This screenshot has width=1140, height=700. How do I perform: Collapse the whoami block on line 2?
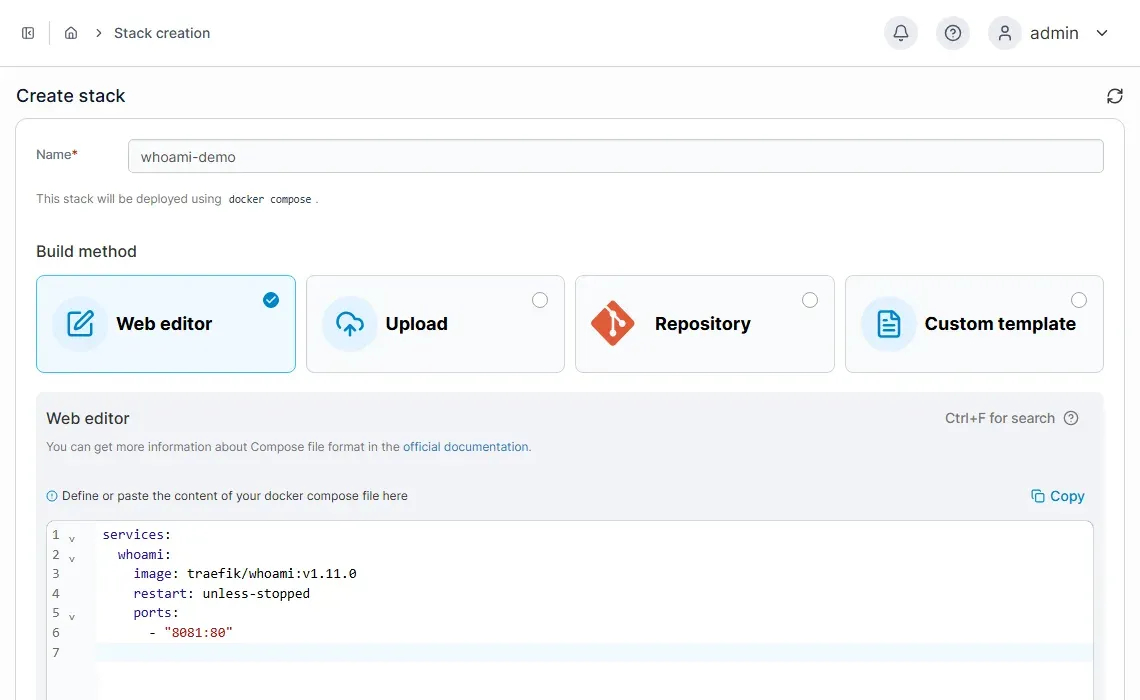pos(71,558)
